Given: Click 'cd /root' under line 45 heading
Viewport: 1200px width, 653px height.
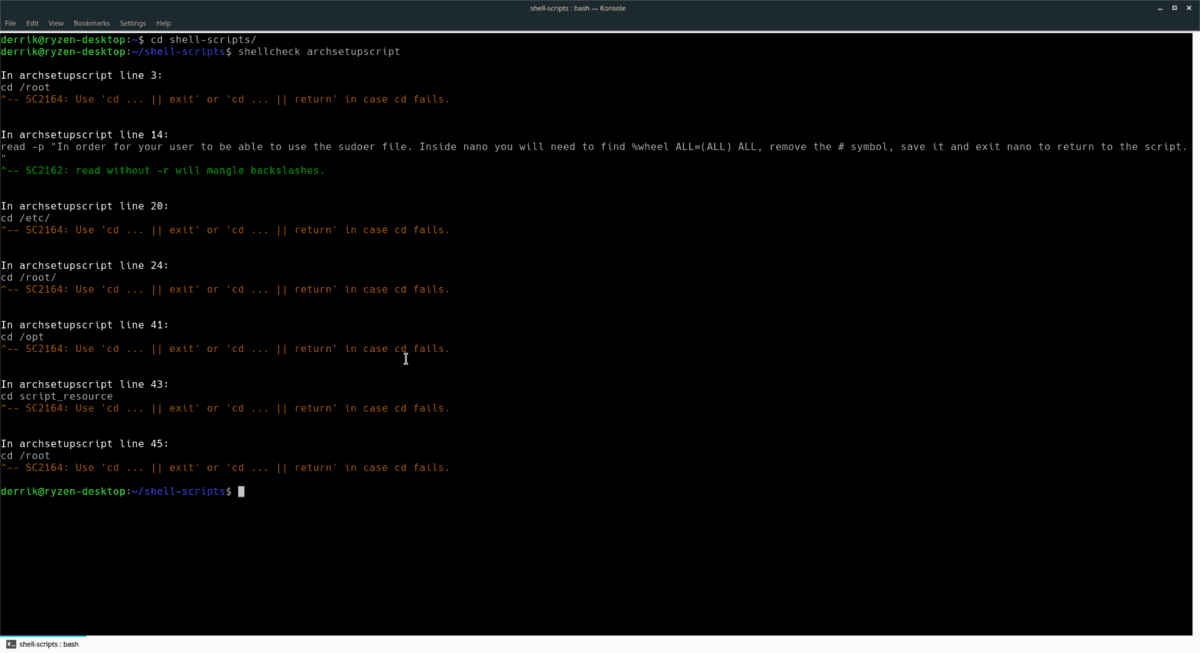Looking at the screenshot, I should point(25,455).
